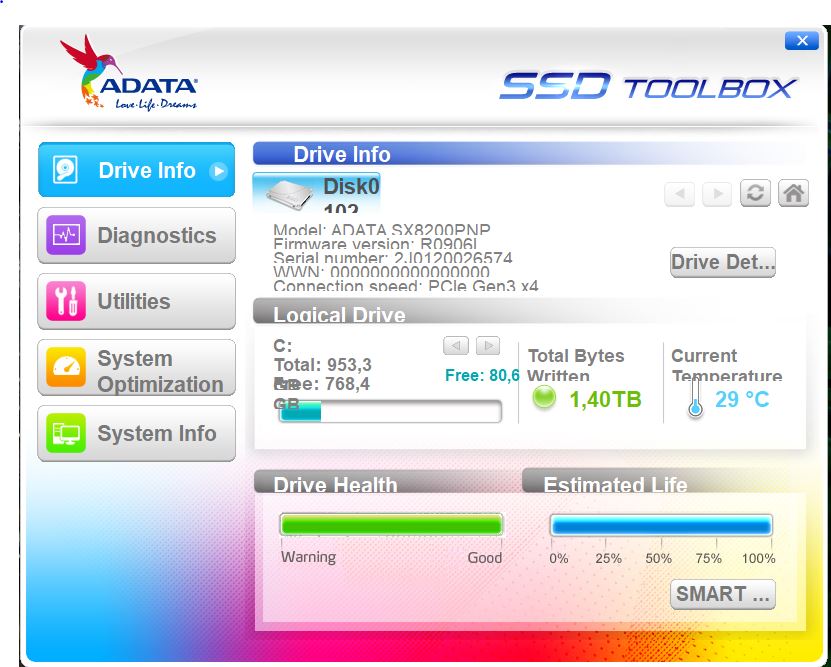
Task: Click the Free: 80,6 text
Action: click(482, 375)
